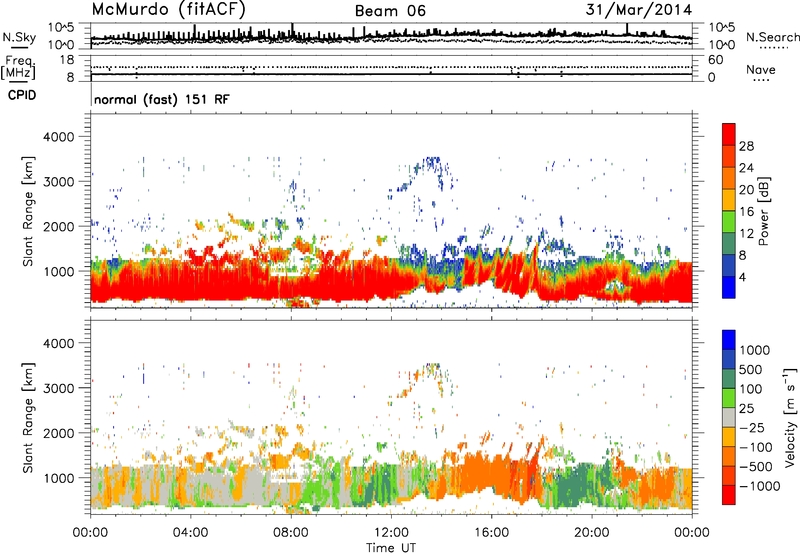Click the 'N.Search' legend label
Screen dimensions: 800x554
(x=773, y=37)
